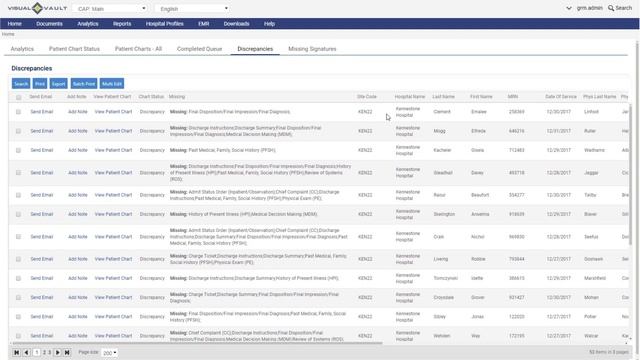Screen dimensions: 640x360
Task: Check the row for patient Tomczynski
Action: pyautogui.click(x=18, y=278)
